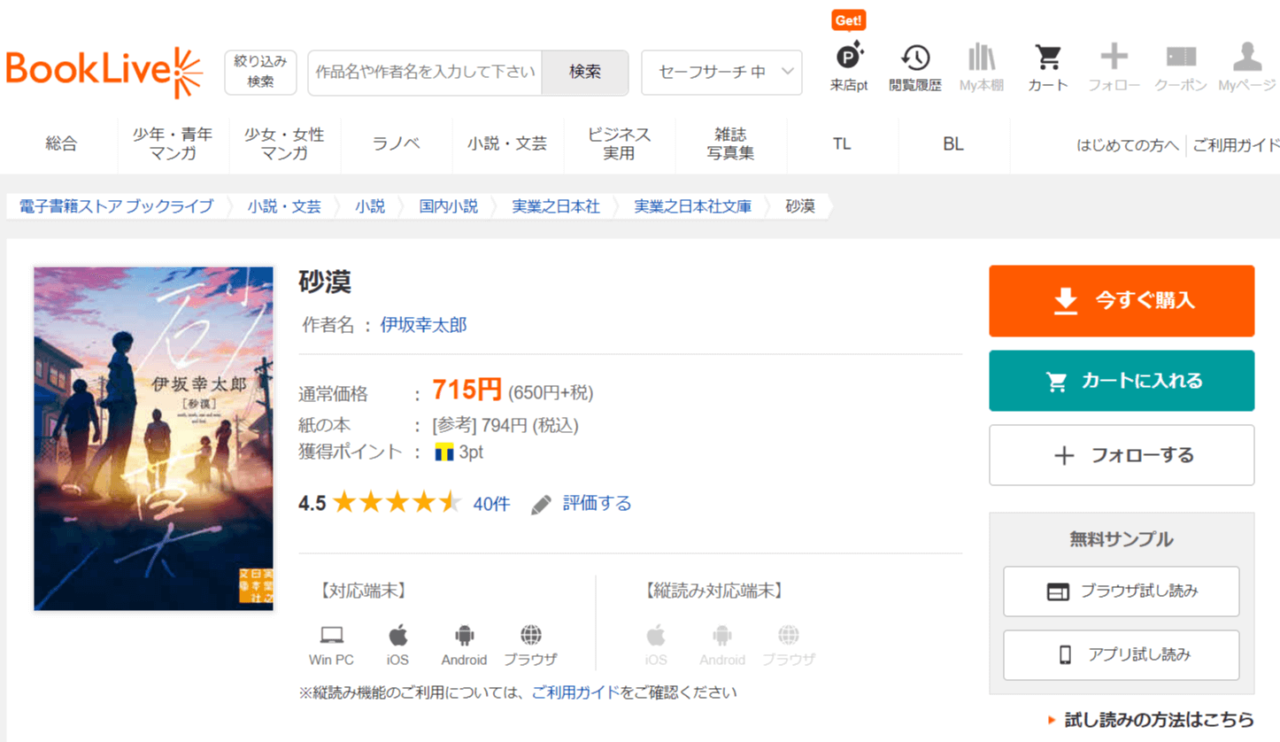Screen dimensions: 1280x742
Task: Go to 小説・文芸 breadcrumb
Action: (285, 206)
